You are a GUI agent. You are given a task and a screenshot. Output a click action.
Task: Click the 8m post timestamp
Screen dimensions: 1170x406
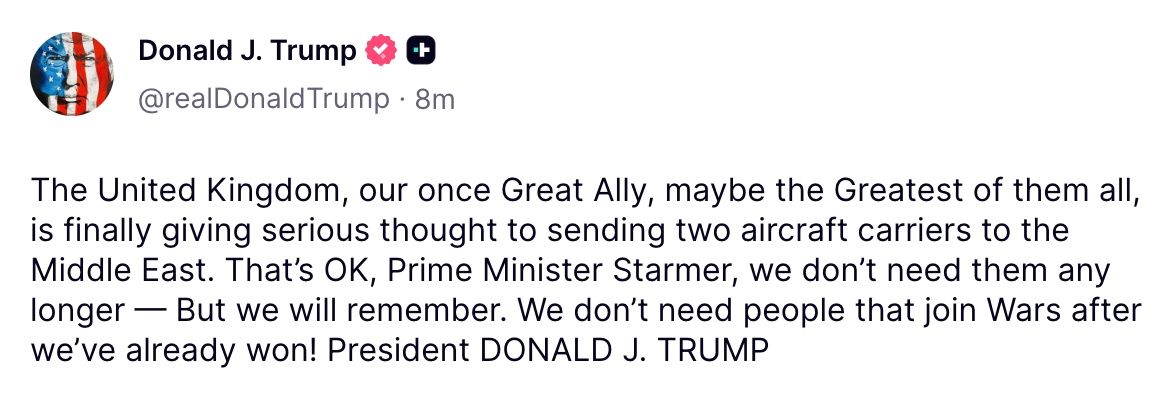(435, 99)
